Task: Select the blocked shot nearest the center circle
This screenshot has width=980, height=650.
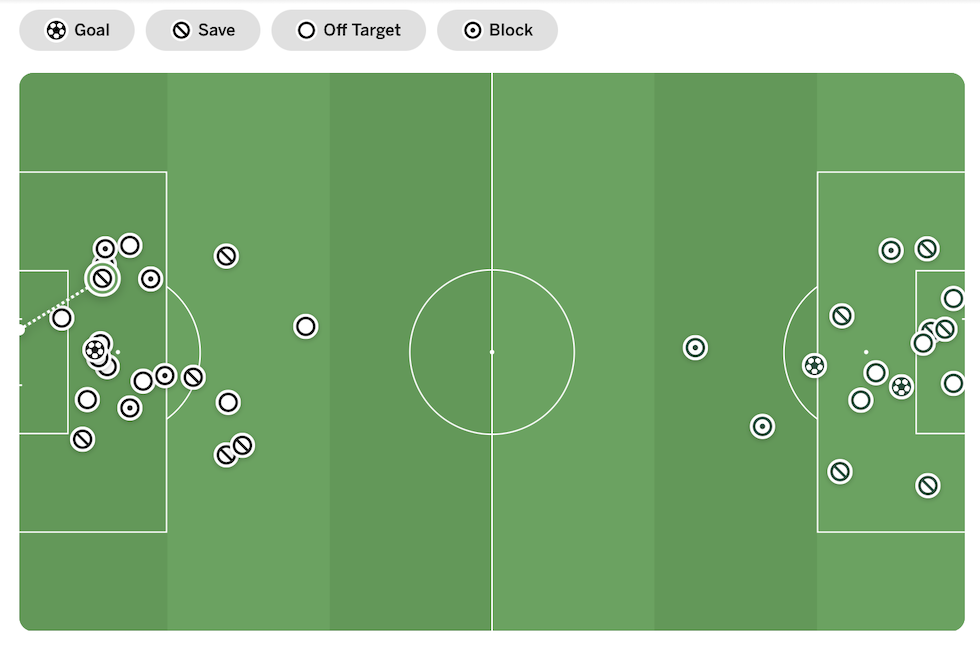Action: (x=696, y=348)
